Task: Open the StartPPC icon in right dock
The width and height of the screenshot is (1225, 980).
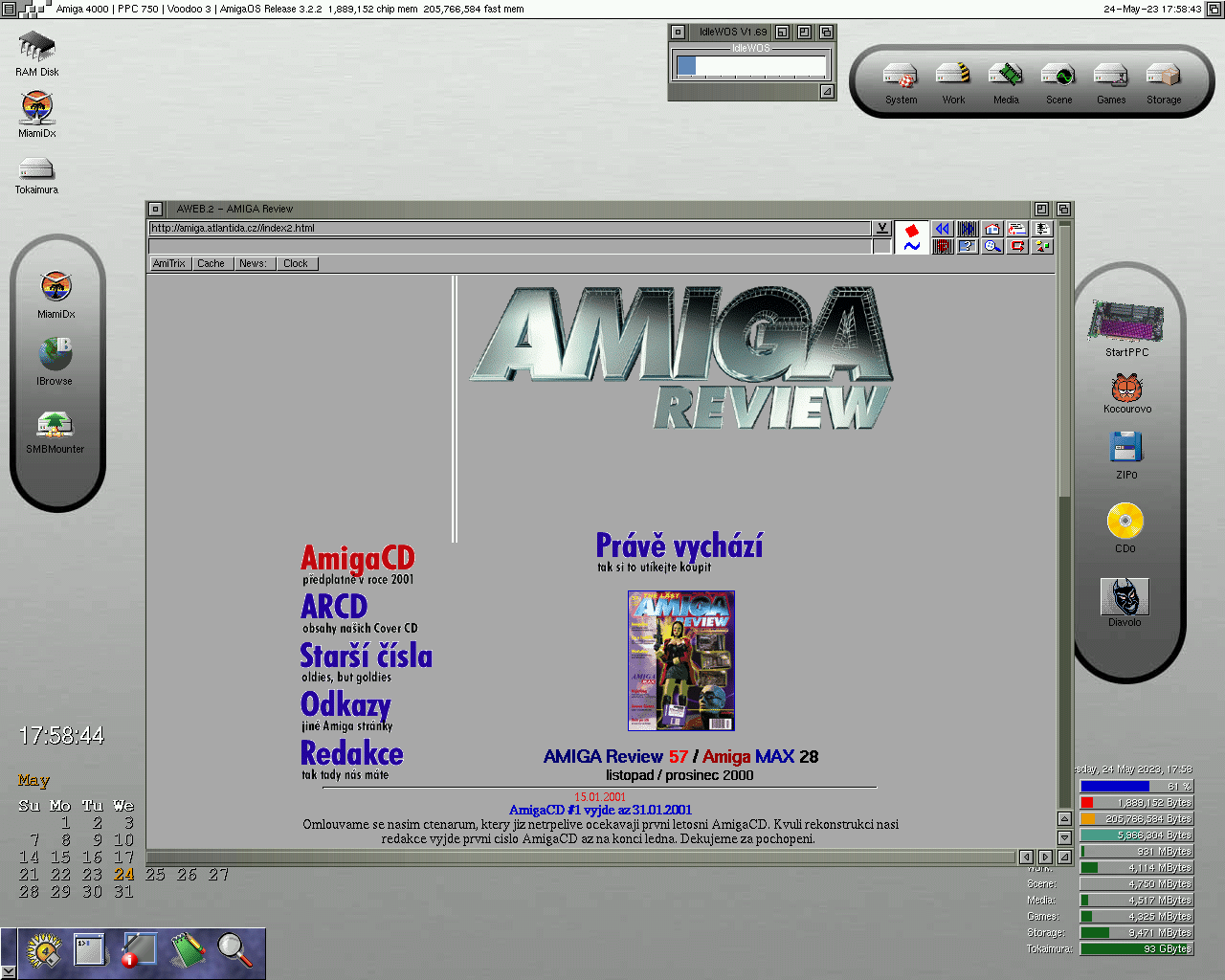Action: 1125,323
